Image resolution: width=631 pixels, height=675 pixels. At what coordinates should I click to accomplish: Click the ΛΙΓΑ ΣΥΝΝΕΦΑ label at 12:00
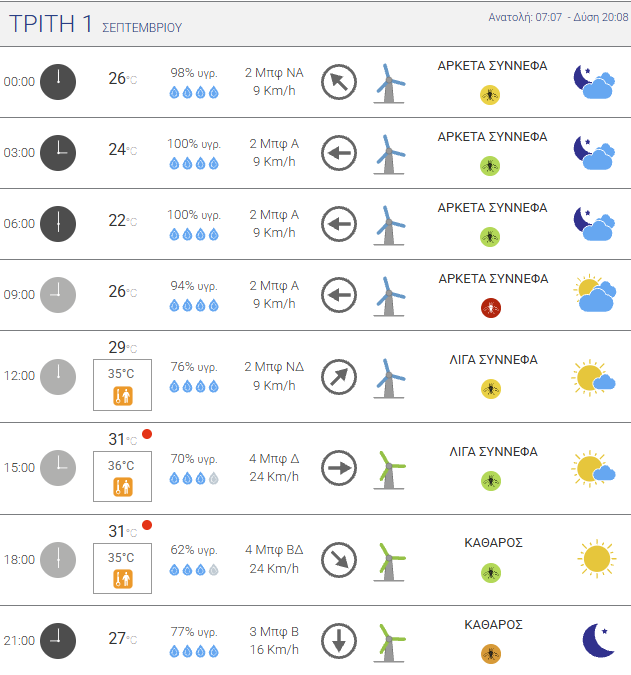(493, 360)
